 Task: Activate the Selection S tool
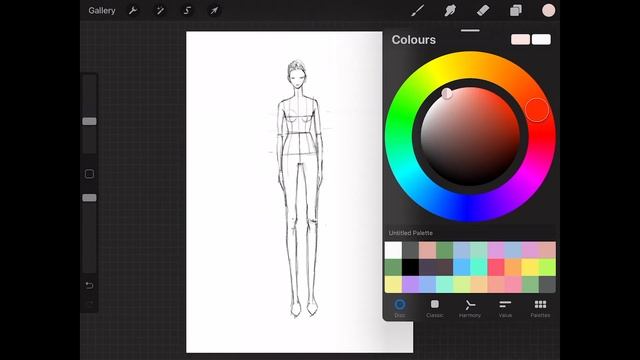pos(187,11)
